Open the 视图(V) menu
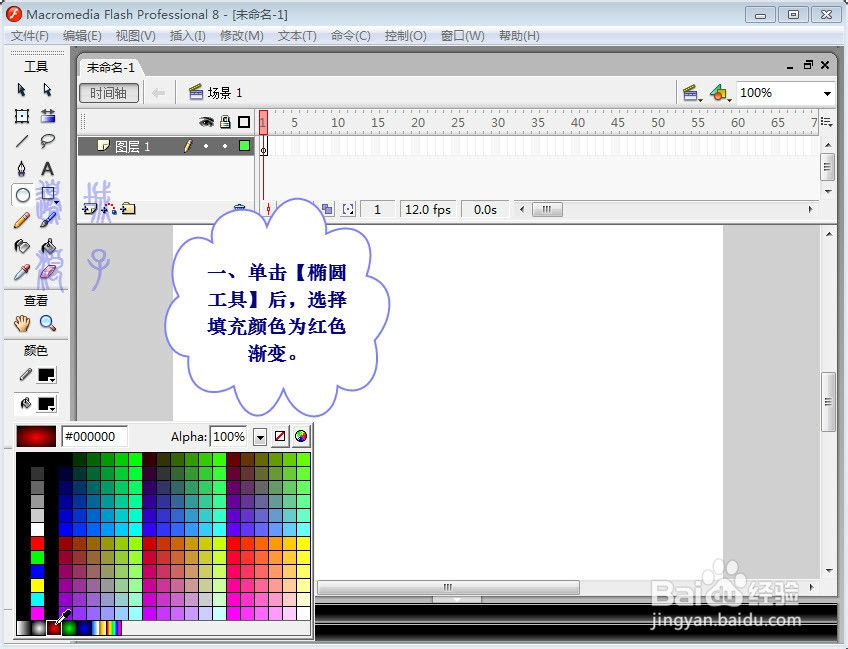Image resolution: width=848 pixels, height=649 pixels. 135,36
